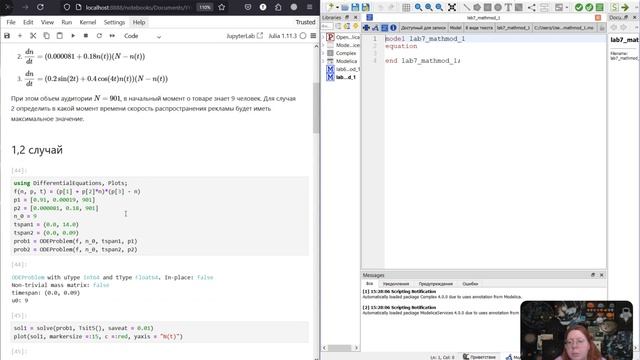Open the Jupyter View menu

[x=47, y=22]
